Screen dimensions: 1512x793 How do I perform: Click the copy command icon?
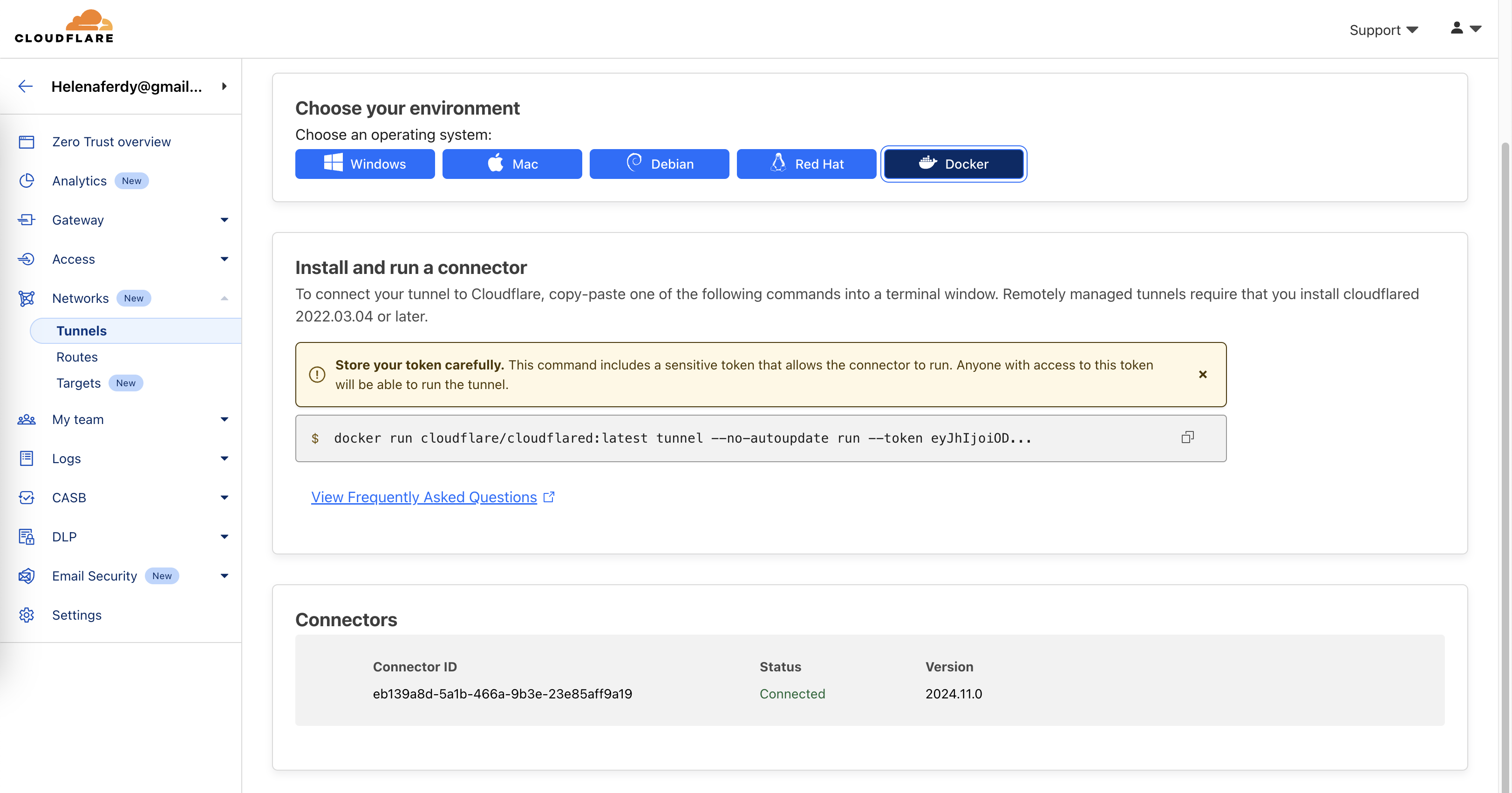click(1187, 438)
